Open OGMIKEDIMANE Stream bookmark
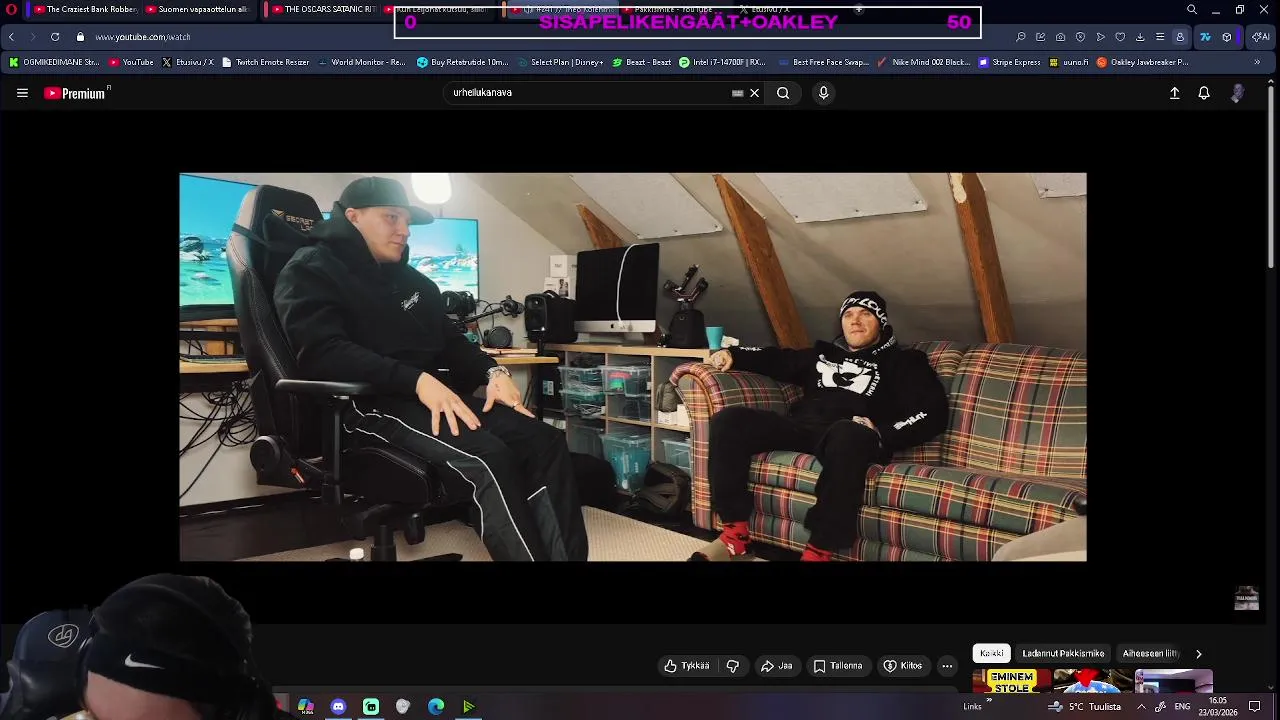The height and width of the screenshot is (720, 1280). pyautogui.click(x=54, y=62)
